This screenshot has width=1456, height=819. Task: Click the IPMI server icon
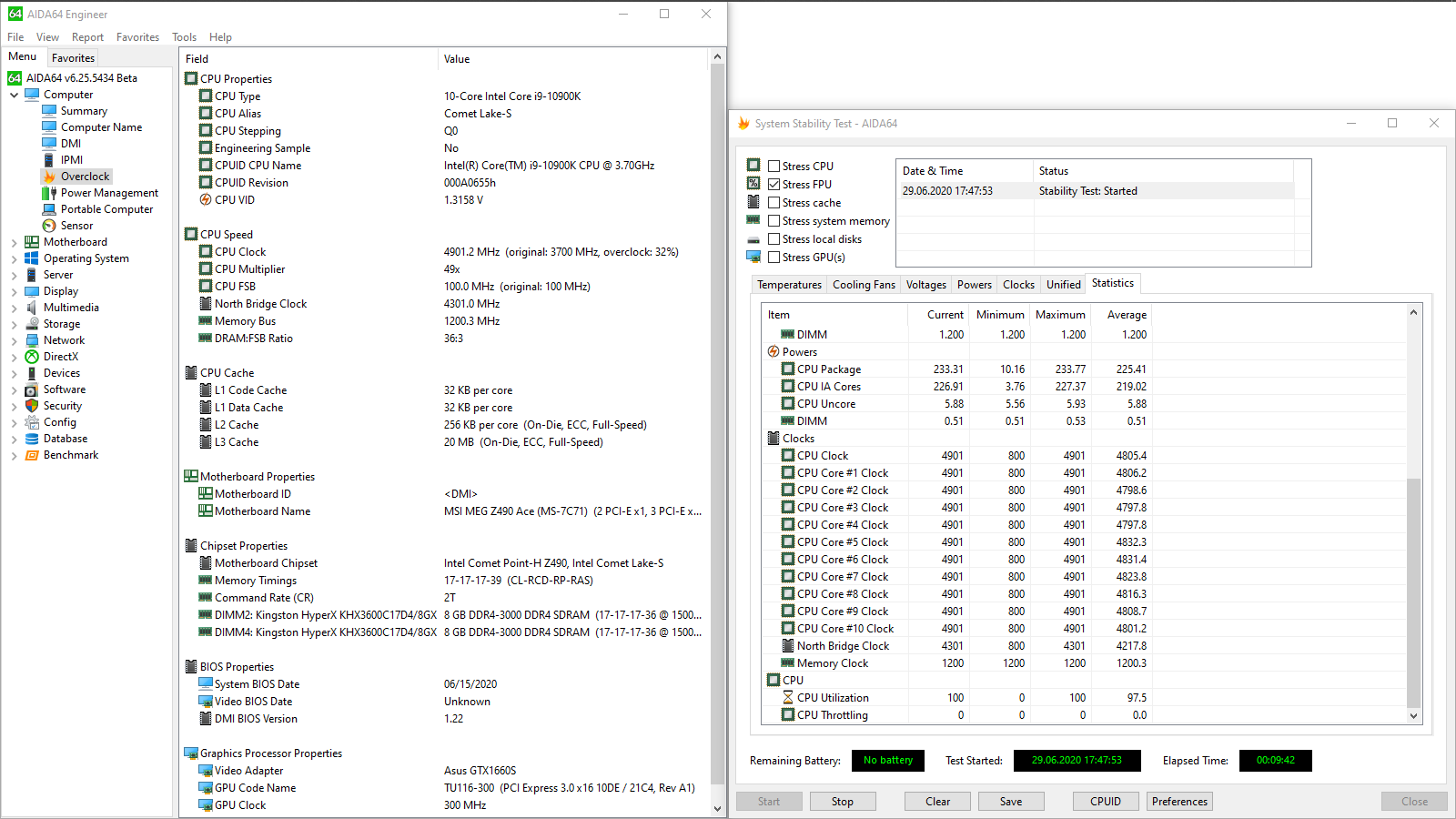coord(49,160)
